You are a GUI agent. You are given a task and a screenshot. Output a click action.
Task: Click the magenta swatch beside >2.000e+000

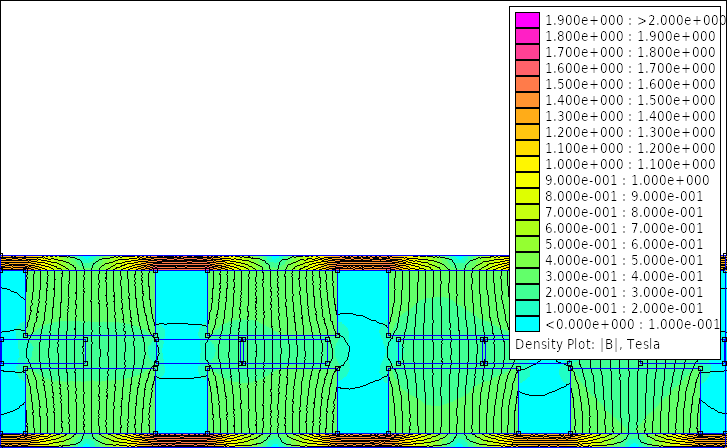[527, 20]
